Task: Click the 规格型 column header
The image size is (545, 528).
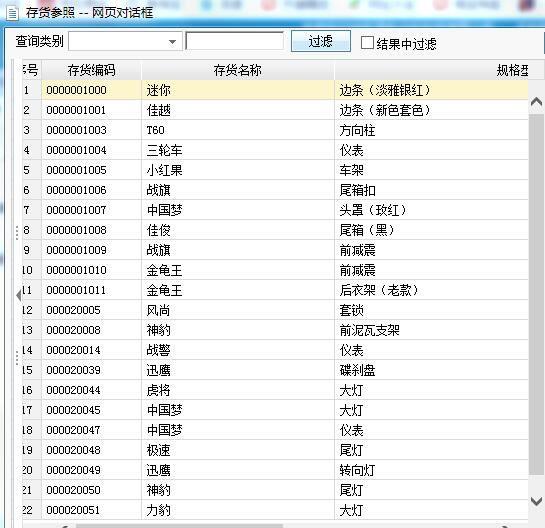Action: tap(512, 70)
